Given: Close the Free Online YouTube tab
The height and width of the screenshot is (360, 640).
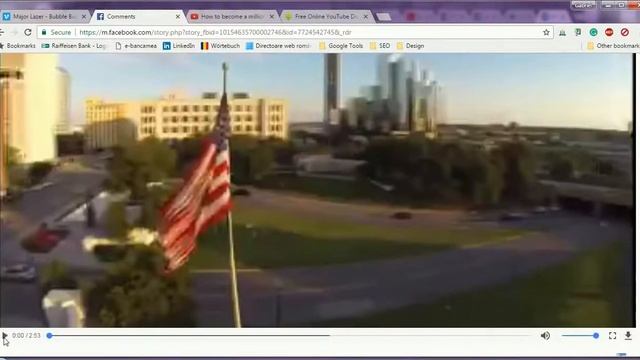Looking at the screenshot, I should pos(366,16).
